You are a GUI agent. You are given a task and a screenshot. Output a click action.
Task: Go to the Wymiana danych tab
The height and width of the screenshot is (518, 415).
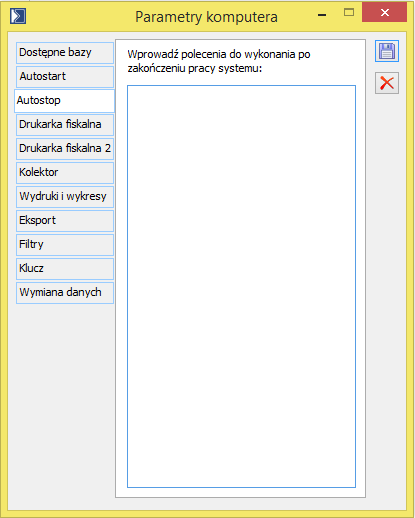coord(65,293)
